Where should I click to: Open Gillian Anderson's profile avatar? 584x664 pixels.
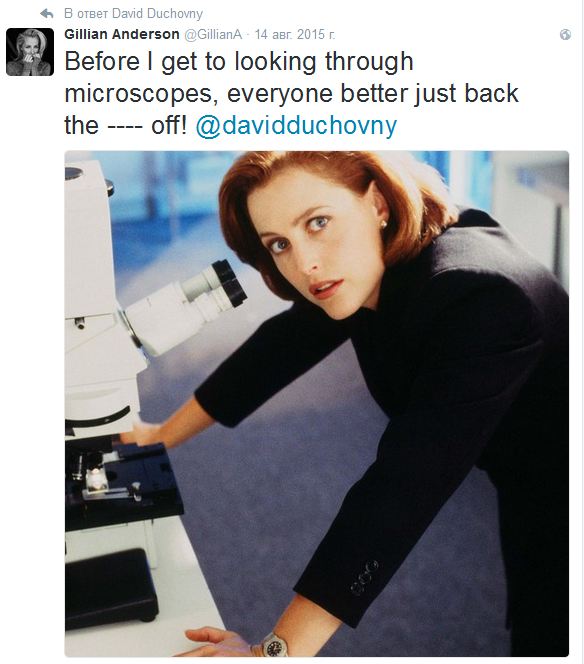pos(30,52)
